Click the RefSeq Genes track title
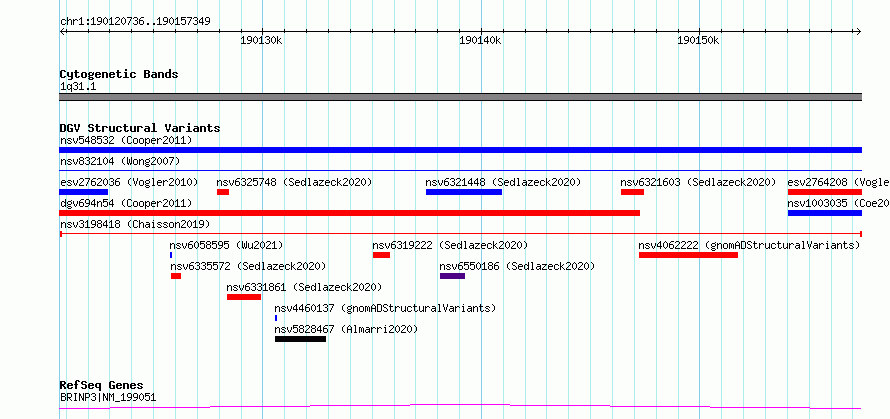The height and width of the screenshot is (419, 890). (x=101, y=386)
